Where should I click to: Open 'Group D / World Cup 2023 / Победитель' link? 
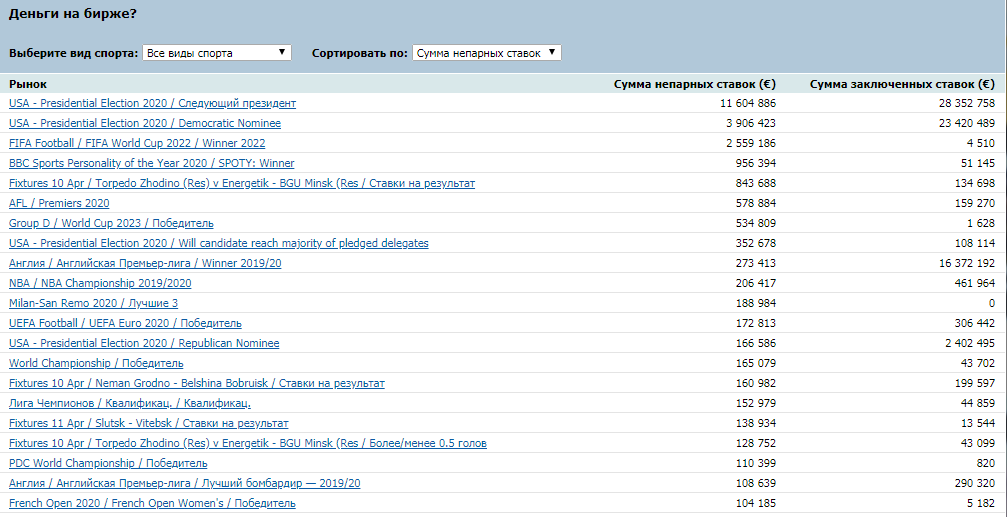point(111,223)
